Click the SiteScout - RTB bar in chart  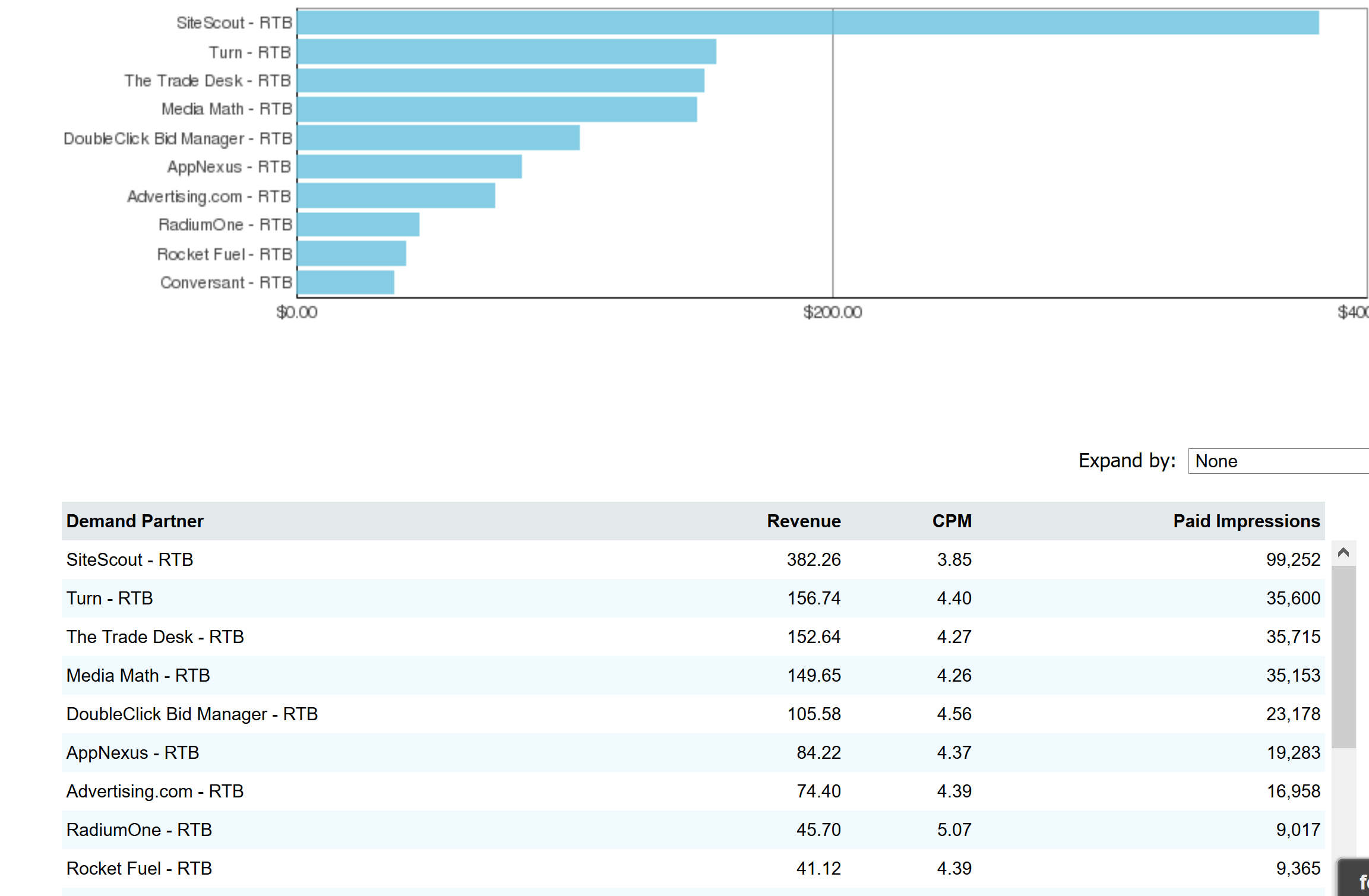point(808,23)
